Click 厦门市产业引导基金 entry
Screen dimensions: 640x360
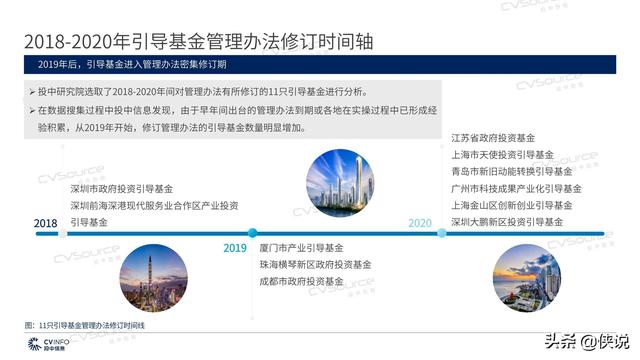tap(301, 248)
